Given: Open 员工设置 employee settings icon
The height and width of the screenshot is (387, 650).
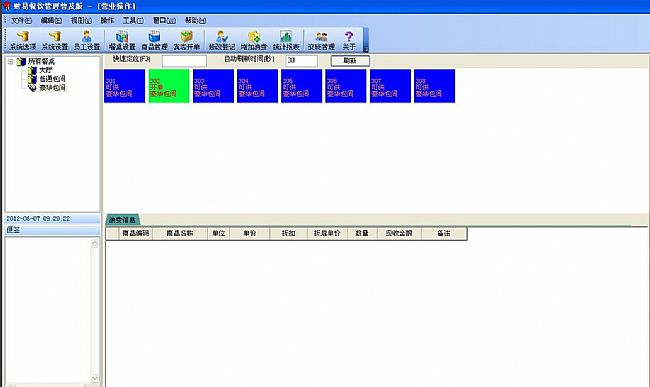Looking at the screenshot, I should pyautogui.click(x=87, y=41).
